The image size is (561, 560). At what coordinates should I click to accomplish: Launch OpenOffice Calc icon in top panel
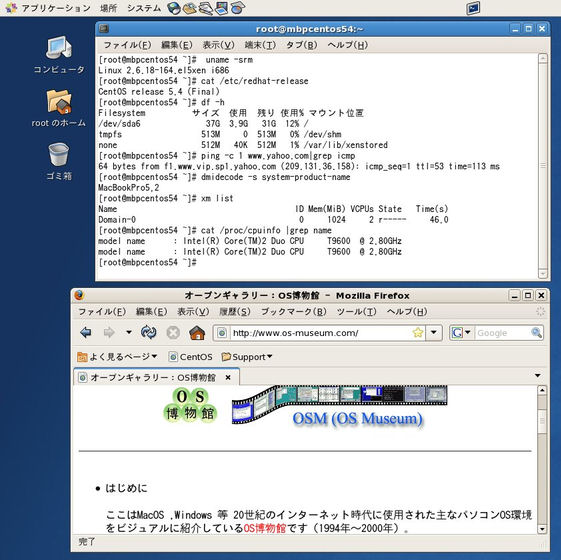pos(238,8)
